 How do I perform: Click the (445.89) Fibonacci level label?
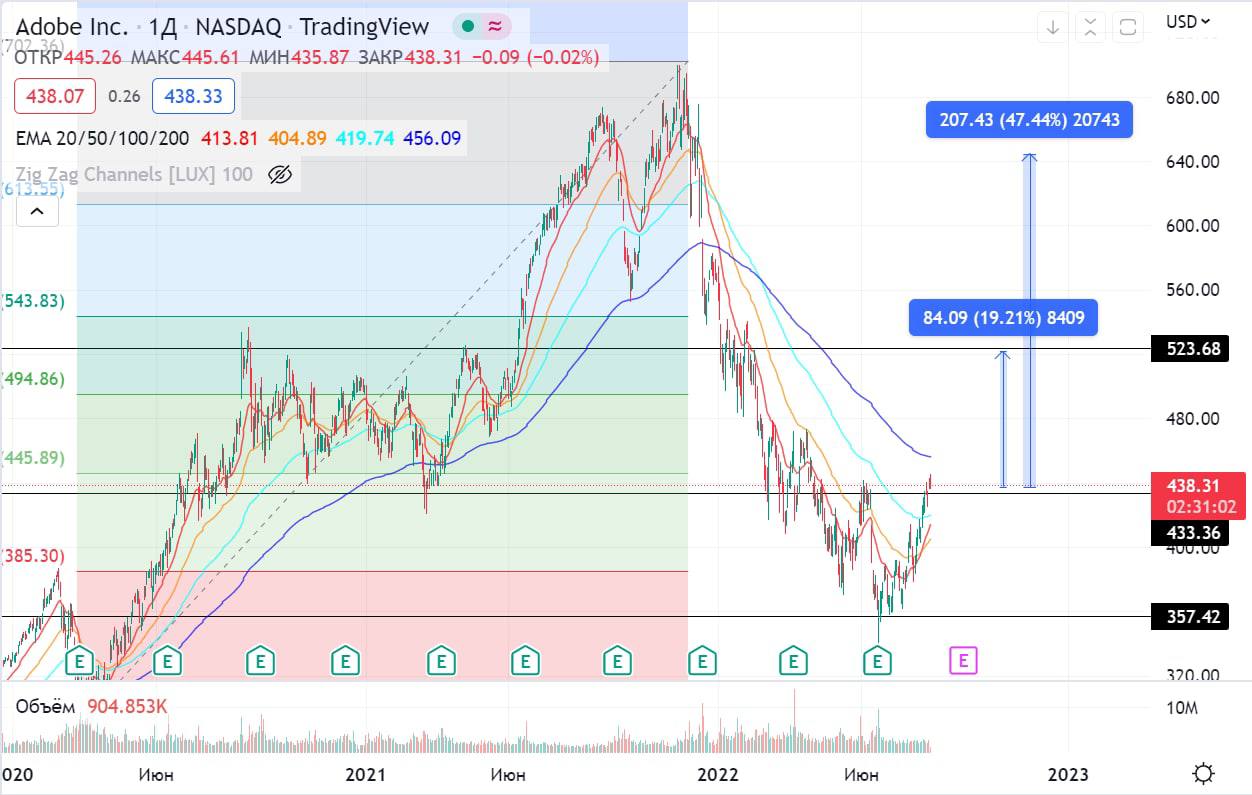[33, 458]
